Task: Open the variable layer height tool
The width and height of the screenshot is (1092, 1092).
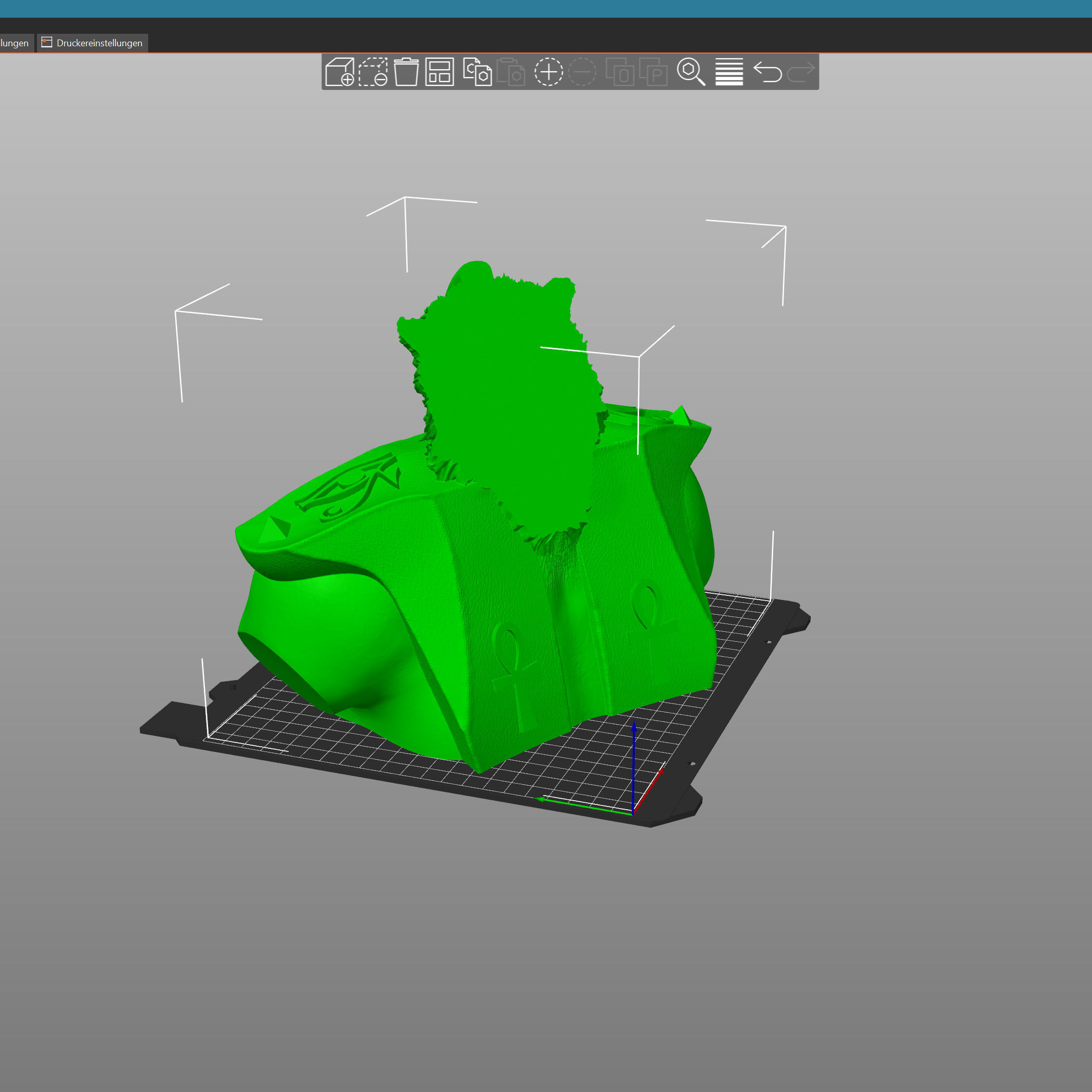Action: tap(728, 72)
